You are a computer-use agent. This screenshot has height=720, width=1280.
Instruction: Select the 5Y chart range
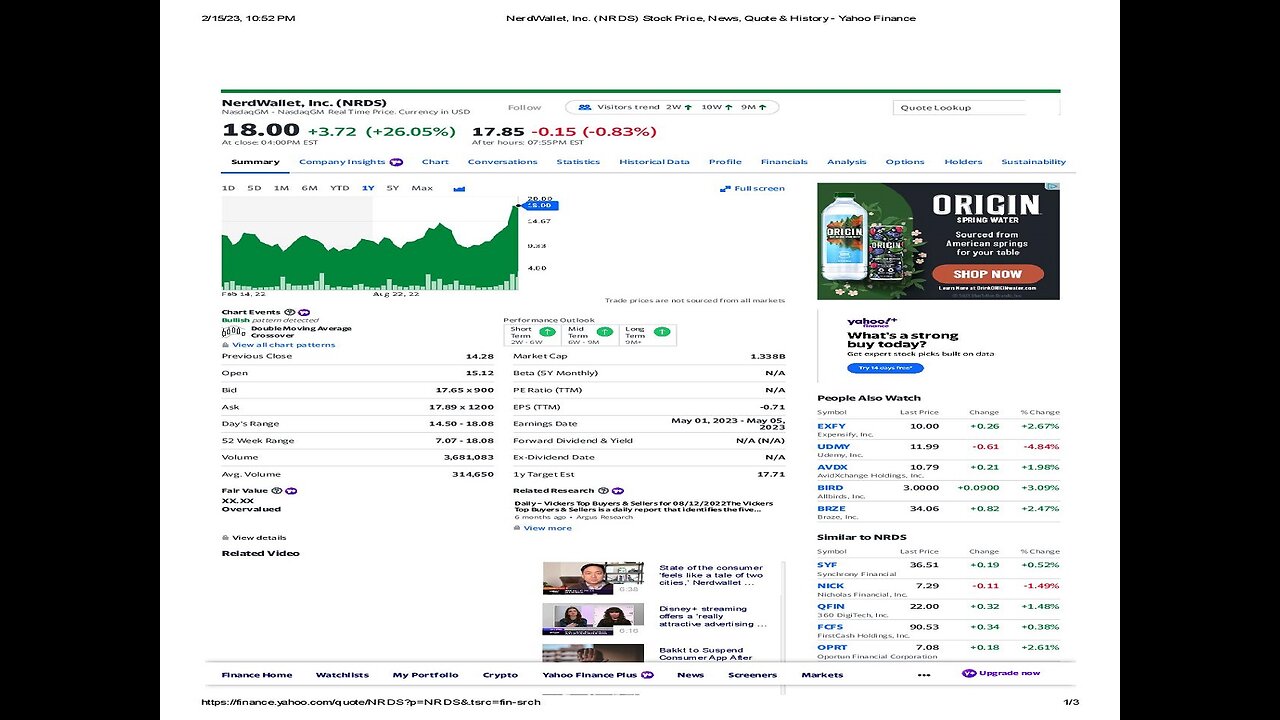tap(393, 188)
